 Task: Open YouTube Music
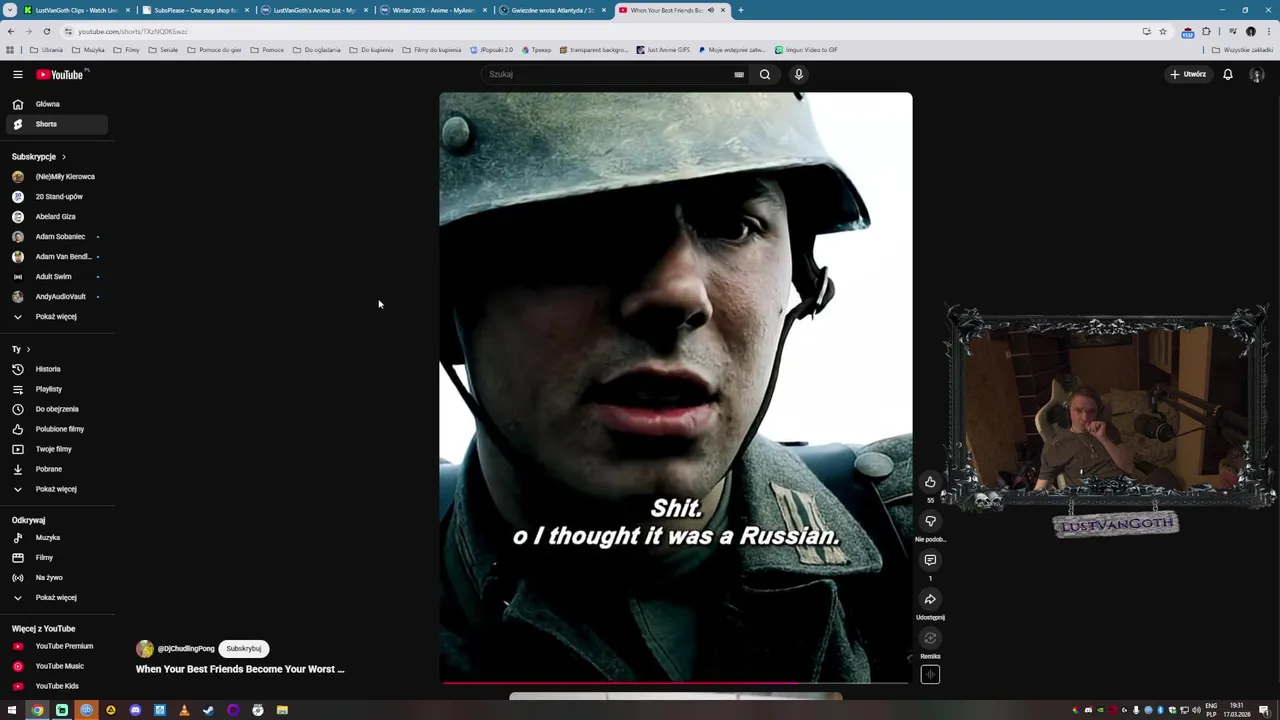coord(55,666)
